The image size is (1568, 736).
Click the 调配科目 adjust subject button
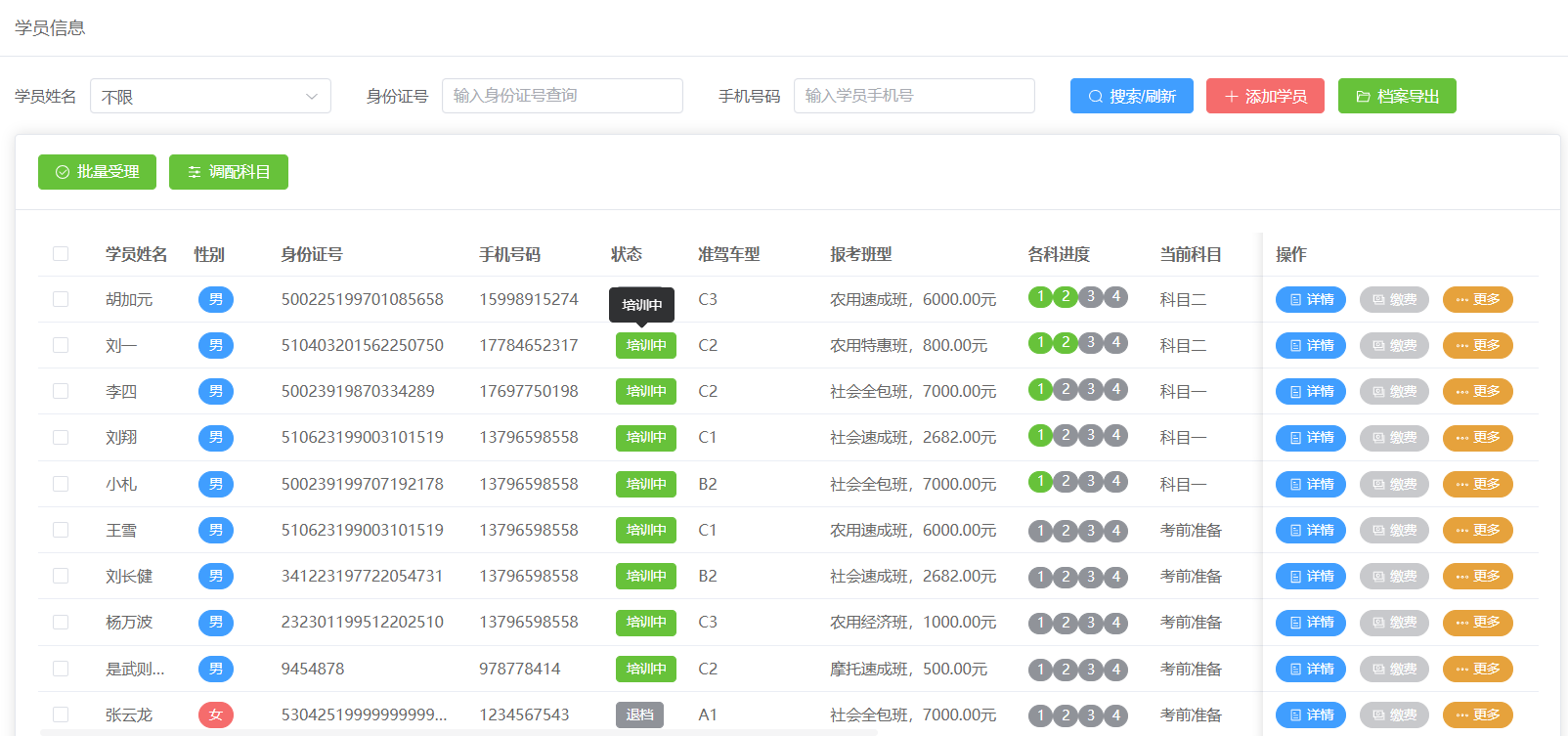[229, 172]
